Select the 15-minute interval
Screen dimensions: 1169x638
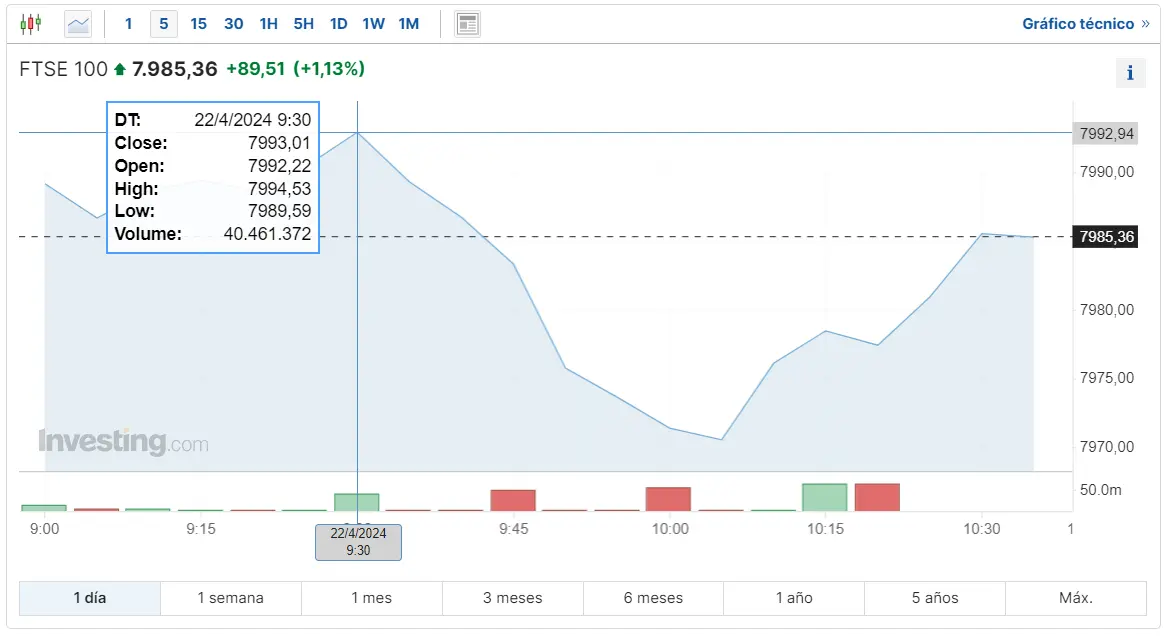pos(198,23)
